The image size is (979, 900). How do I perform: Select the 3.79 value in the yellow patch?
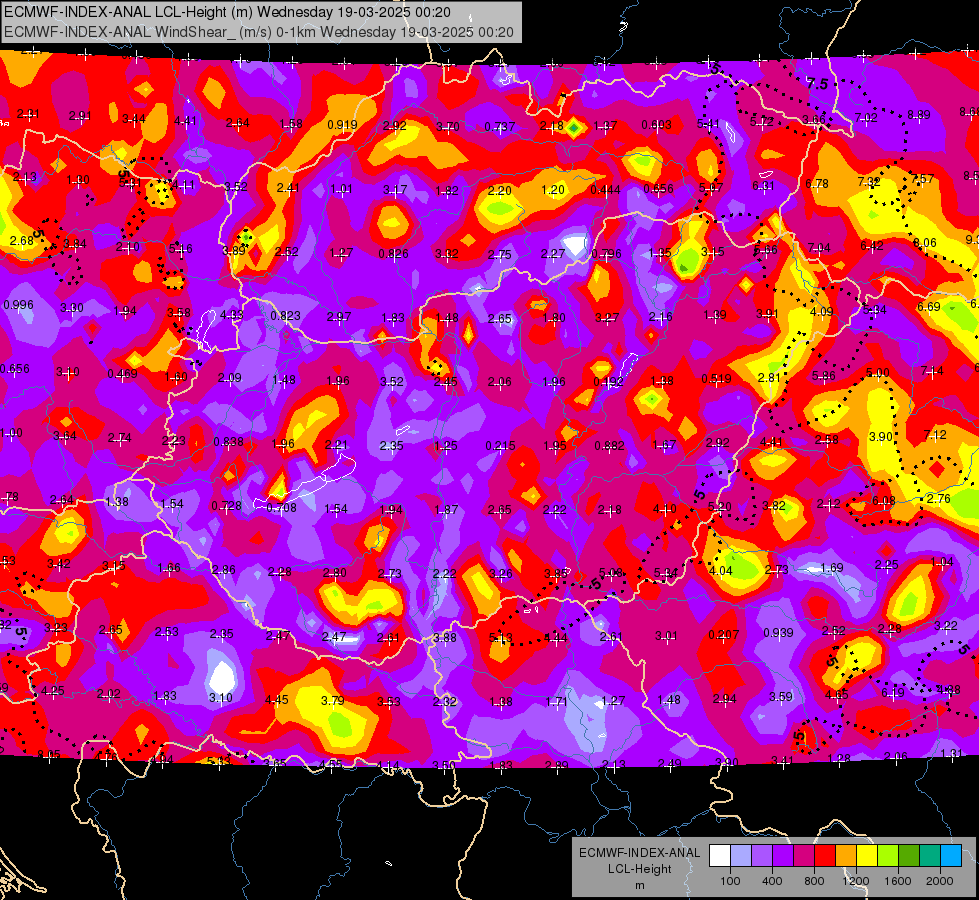pos(333,701)
